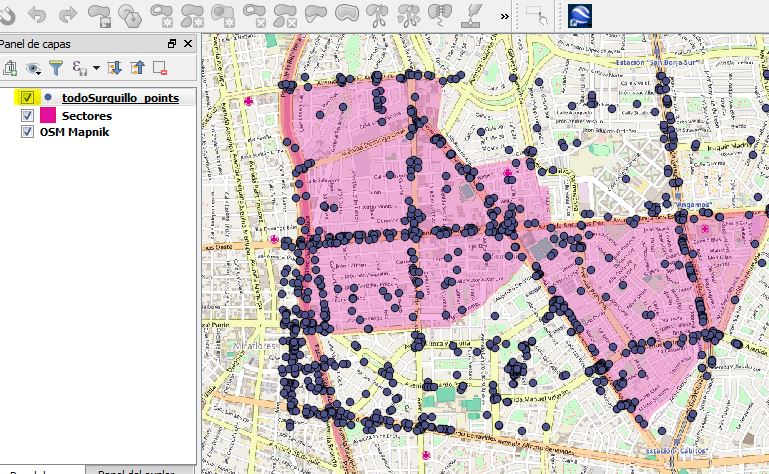Click the todoSurquillo_points blue point symbol
Screen dimensions: 769x474
pyautogui.click(x=48, y=97)
